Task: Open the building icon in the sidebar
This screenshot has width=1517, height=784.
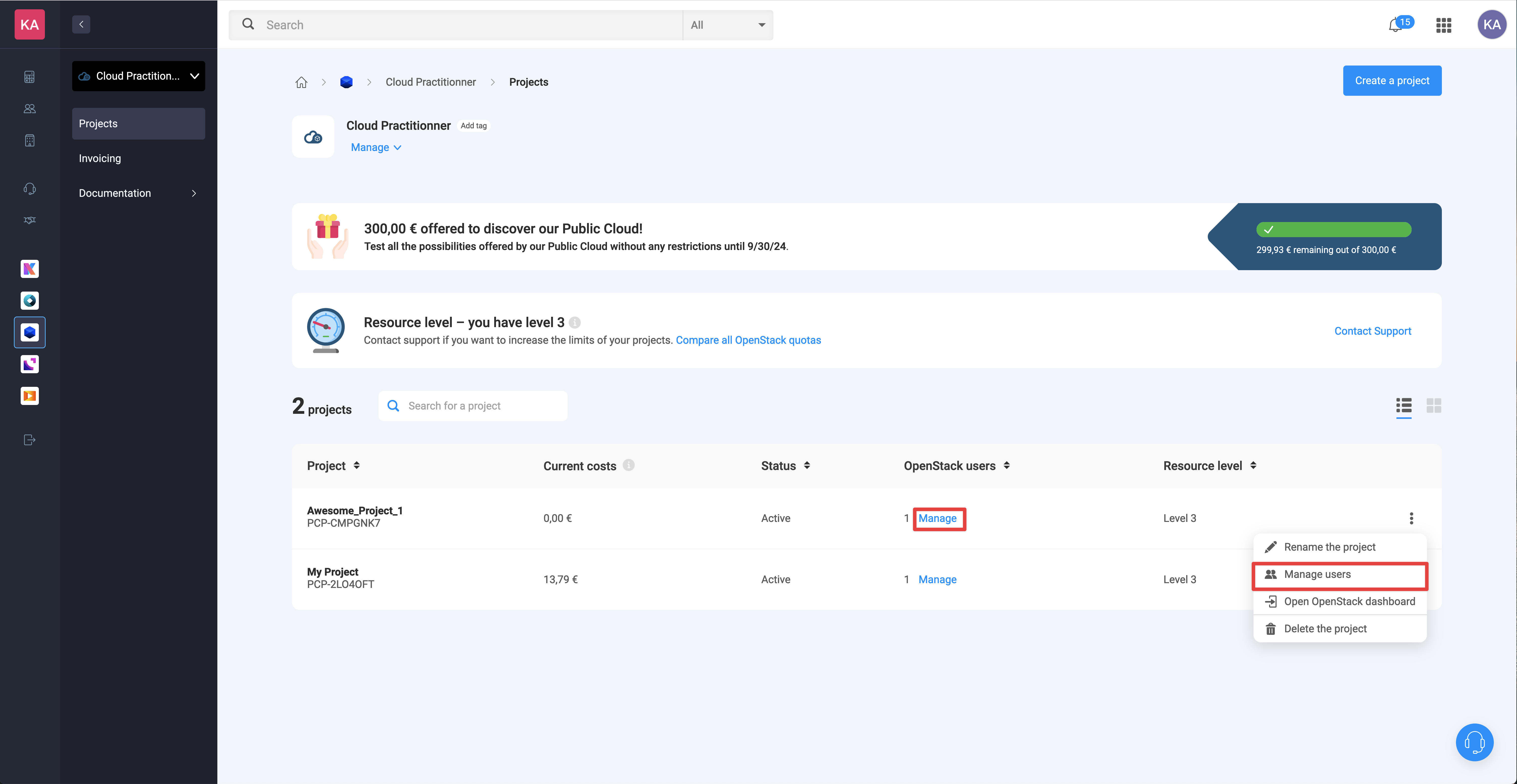Action: [x=30, y=141]
